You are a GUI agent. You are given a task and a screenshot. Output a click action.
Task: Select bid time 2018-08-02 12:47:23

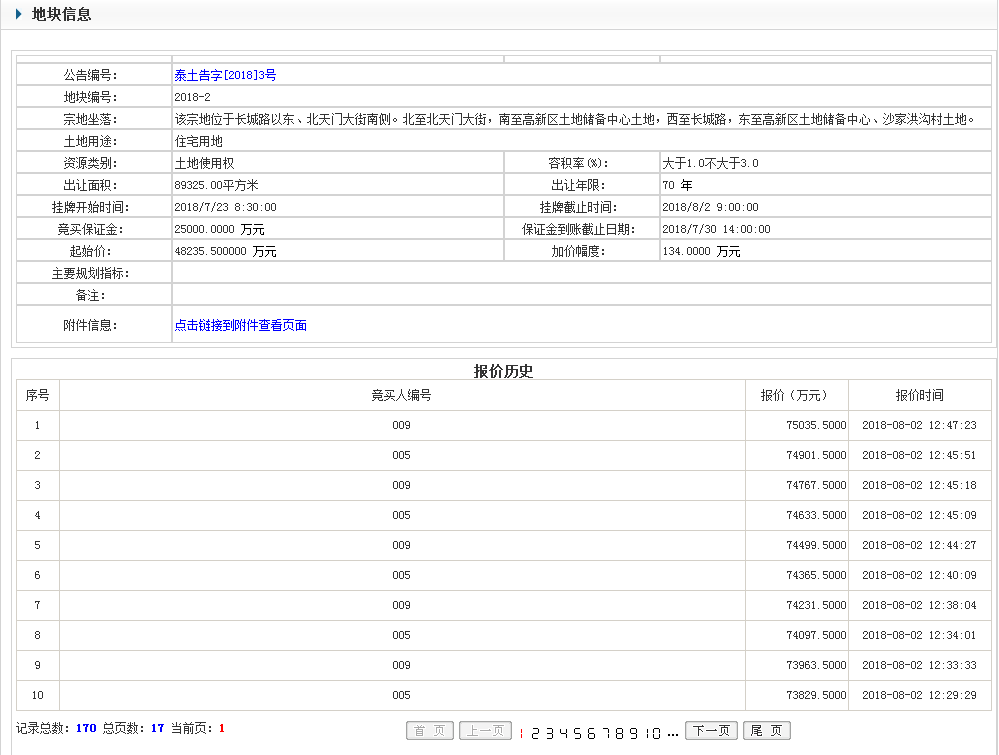[919, 425]
